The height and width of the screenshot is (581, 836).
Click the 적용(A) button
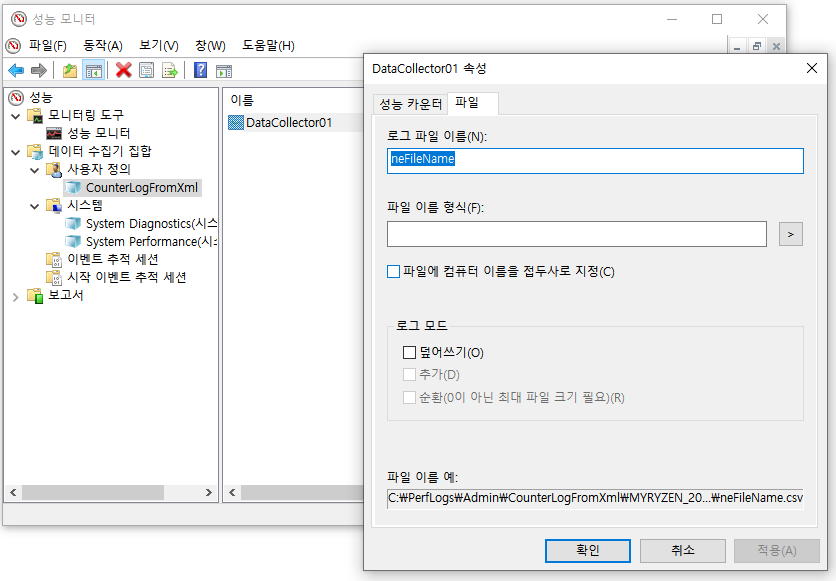[777, 551]
